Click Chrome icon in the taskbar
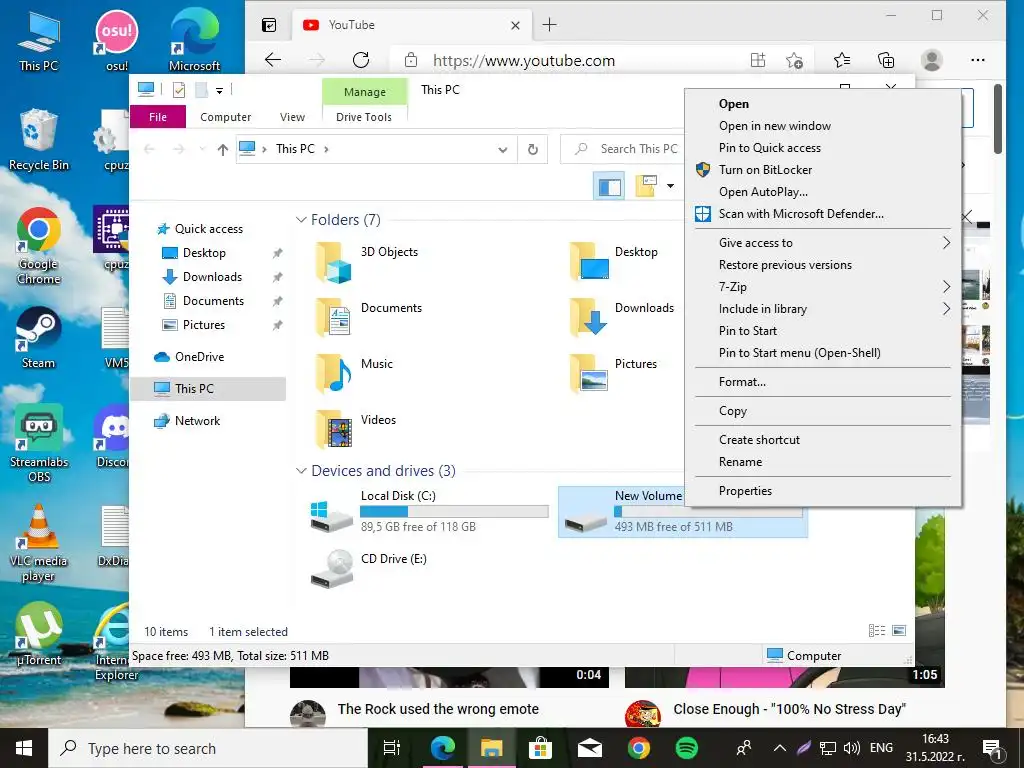The height and width of the screenshot is (768, 1024). click(638, 748)
